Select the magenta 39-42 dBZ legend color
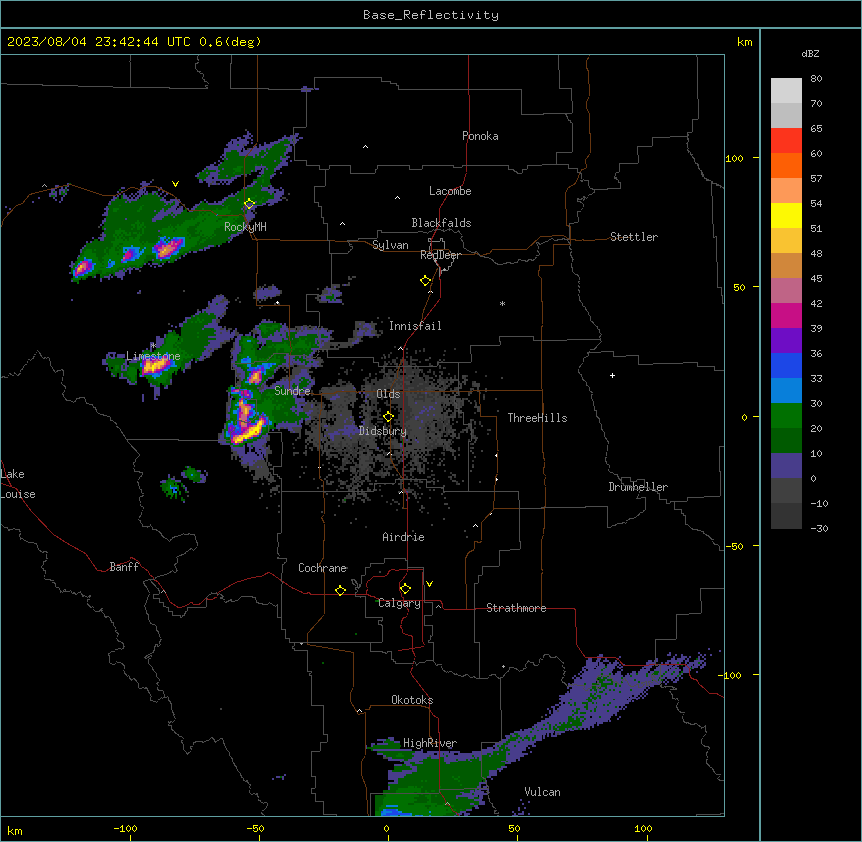 [x=786, y=315]
